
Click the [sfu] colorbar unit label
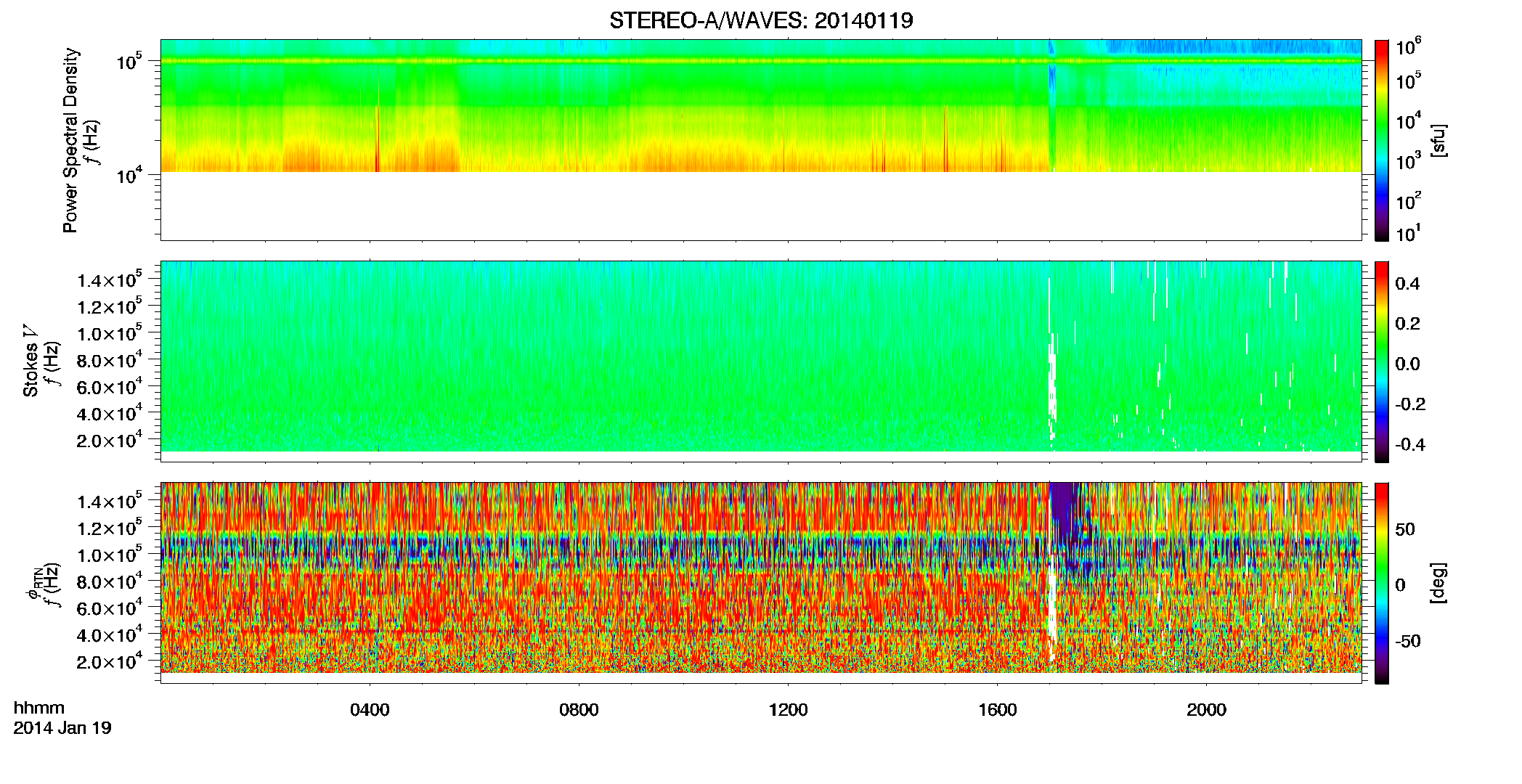click(1438, 141)
